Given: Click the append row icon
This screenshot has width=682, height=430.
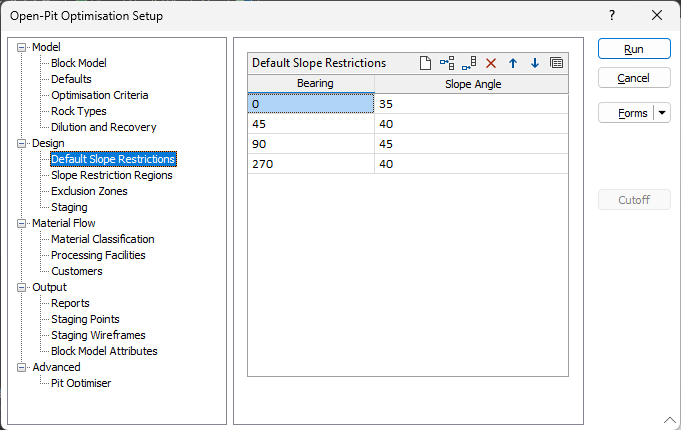Looking at the screenshot, I should tap(469, 63).
